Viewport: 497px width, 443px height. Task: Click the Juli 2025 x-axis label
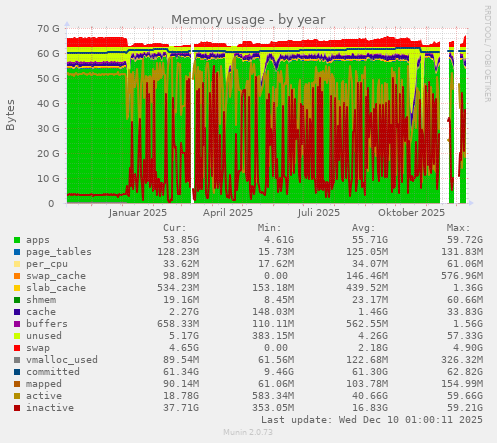click(319, 213)
